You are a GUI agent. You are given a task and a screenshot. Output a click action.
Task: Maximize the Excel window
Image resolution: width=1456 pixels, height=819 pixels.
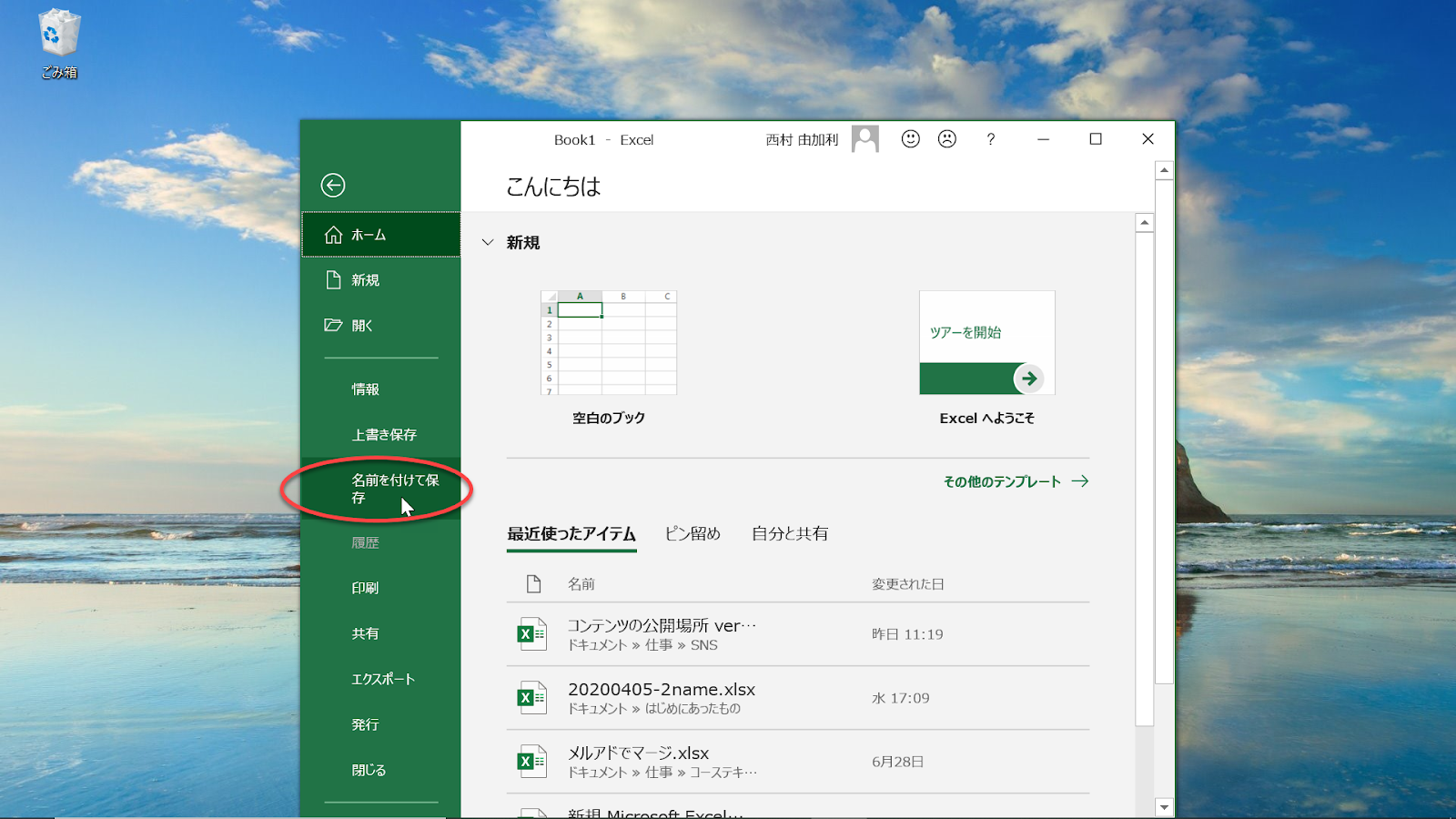(1096, 139)
